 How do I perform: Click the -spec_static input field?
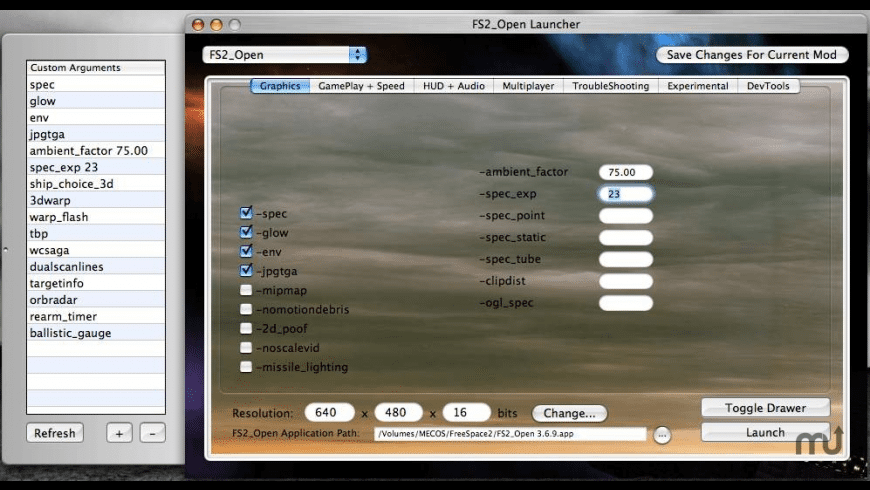625,238
